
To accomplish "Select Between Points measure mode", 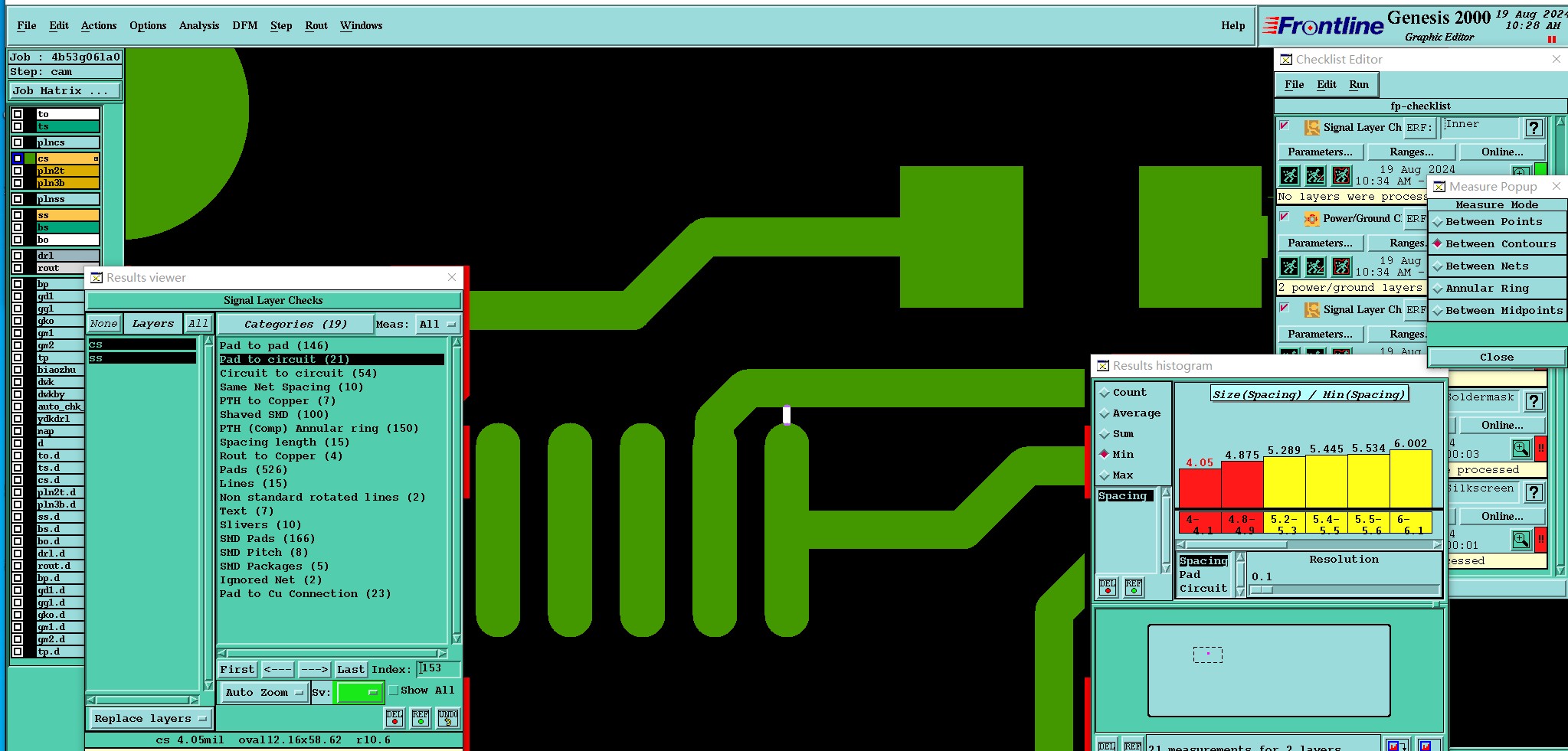I will coord(1497,222).
